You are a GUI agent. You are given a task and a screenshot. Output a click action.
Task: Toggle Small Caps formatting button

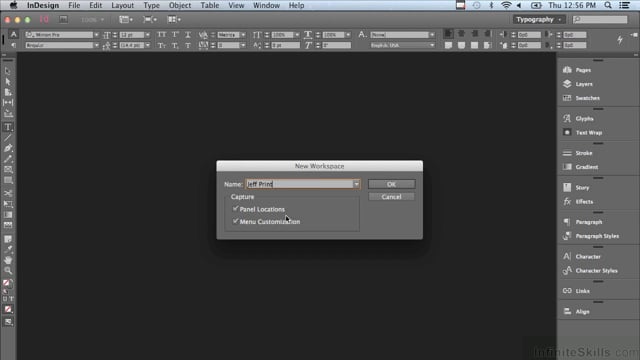tap(162, 45)
